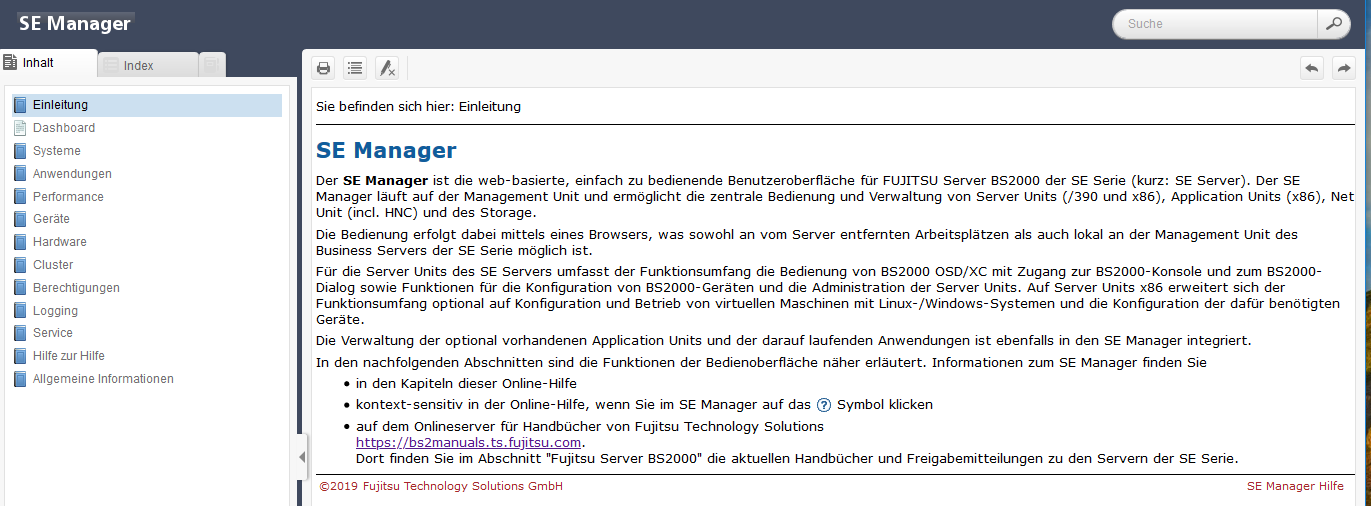1371x506 pixels.
Task: Click the ©2019 Fujitsu Technology Solutions GmbH footer
Action: [x=441, y=486]
